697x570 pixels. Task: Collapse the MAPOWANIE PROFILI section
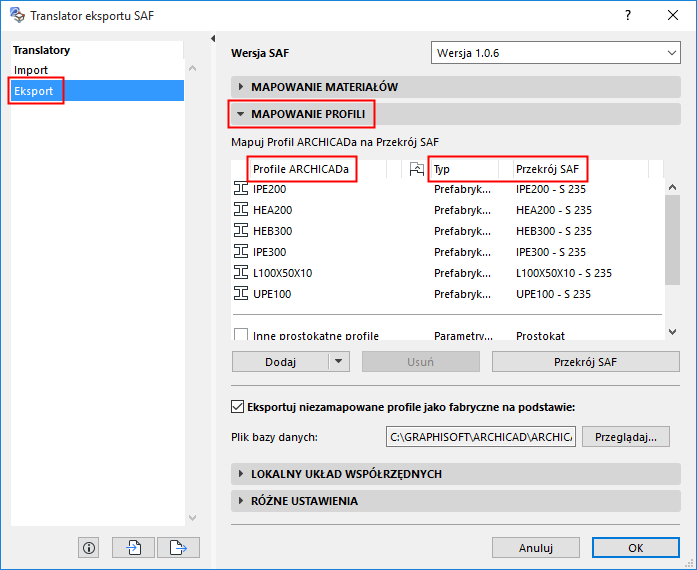click(x=456, y=114)
